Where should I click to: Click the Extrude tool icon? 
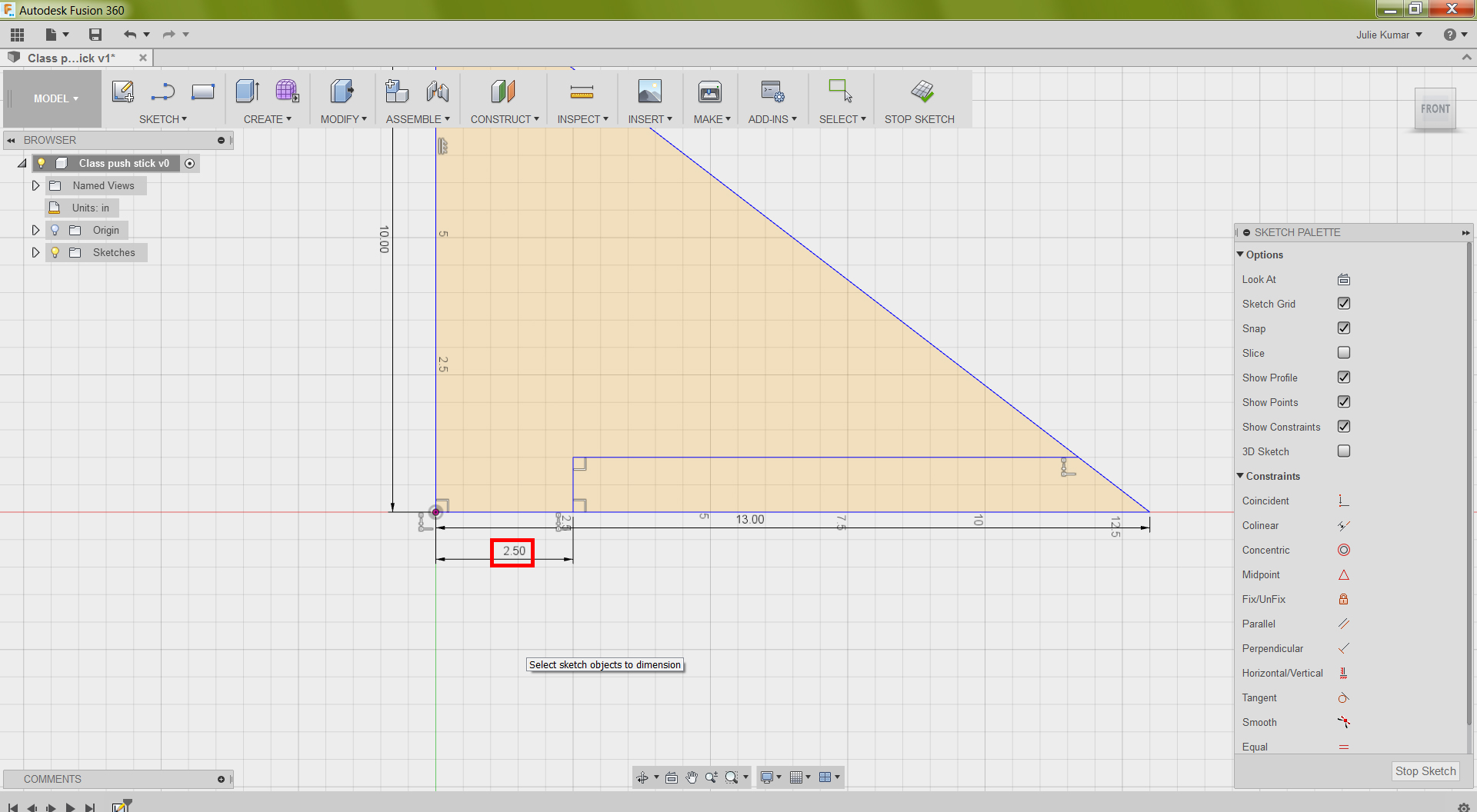pos(248,92)
